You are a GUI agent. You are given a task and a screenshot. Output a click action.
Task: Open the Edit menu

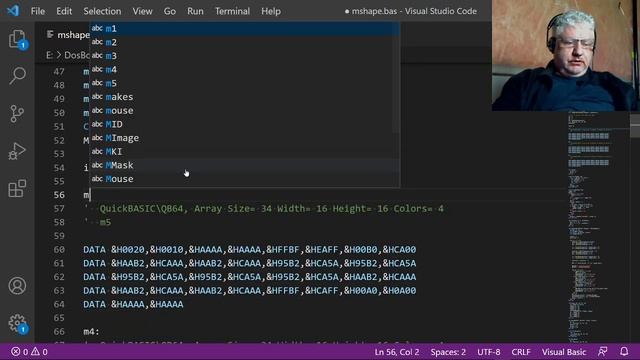tap(64, 11)
